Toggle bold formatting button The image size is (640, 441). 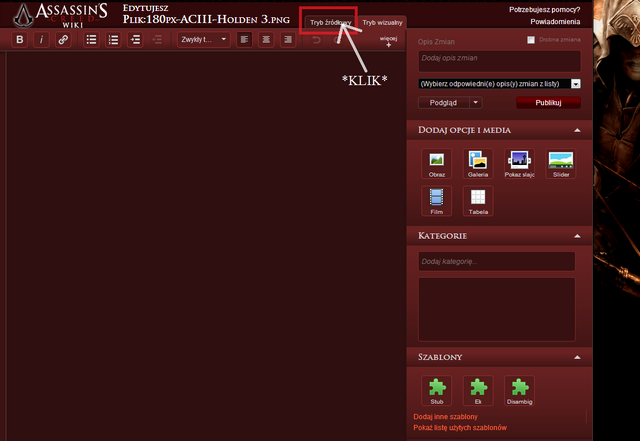pos(20,40)
